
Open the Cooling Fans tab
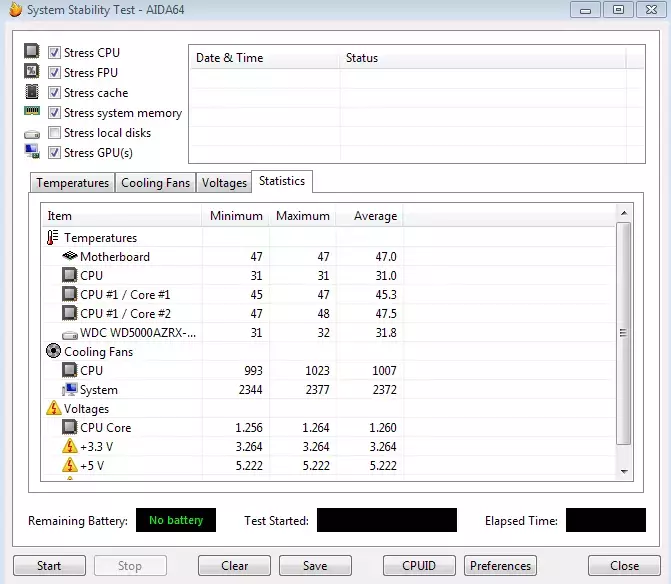point(155,183)
